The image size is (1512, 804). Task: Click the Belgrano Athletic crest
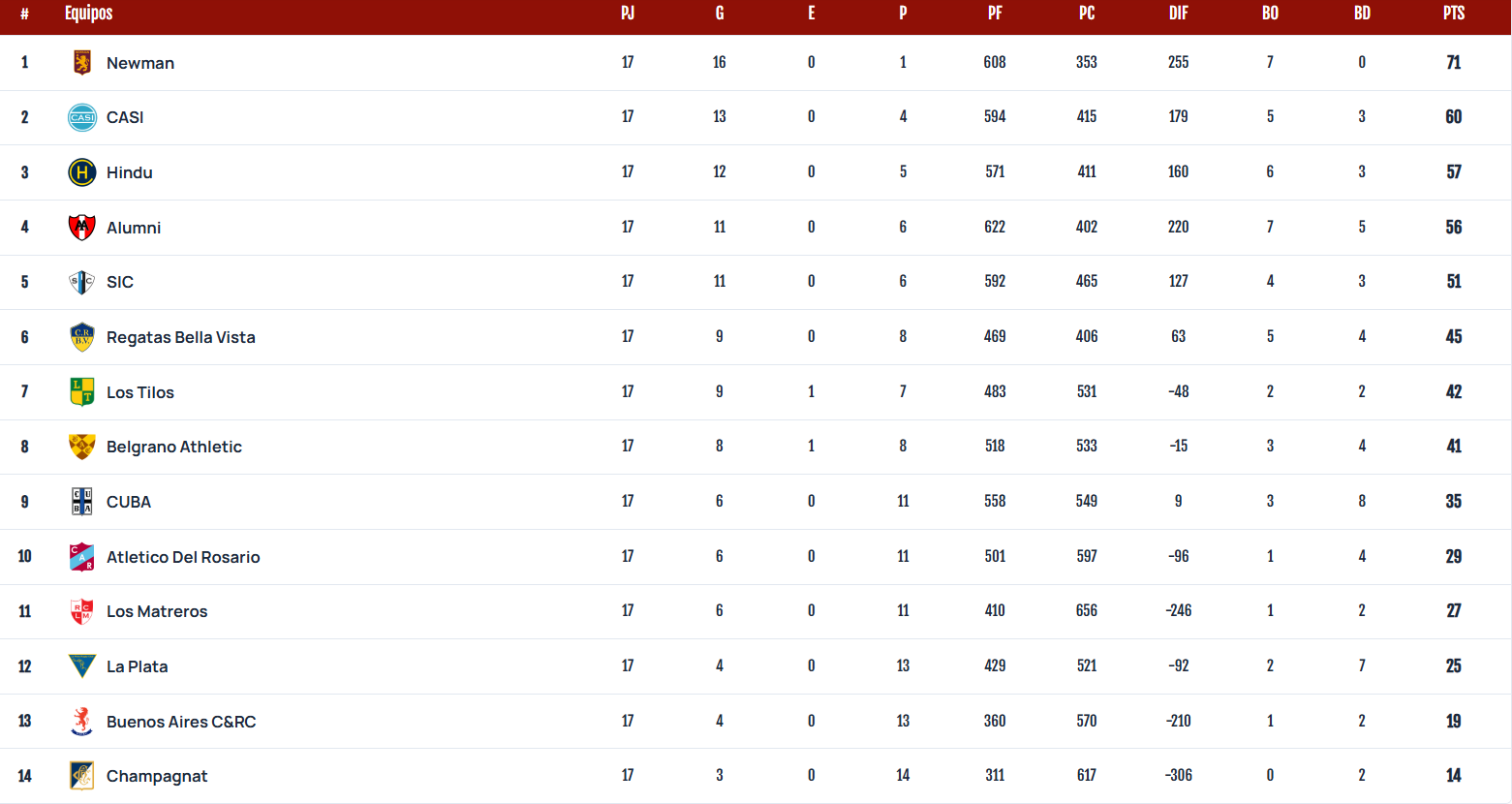click(82, 447)
